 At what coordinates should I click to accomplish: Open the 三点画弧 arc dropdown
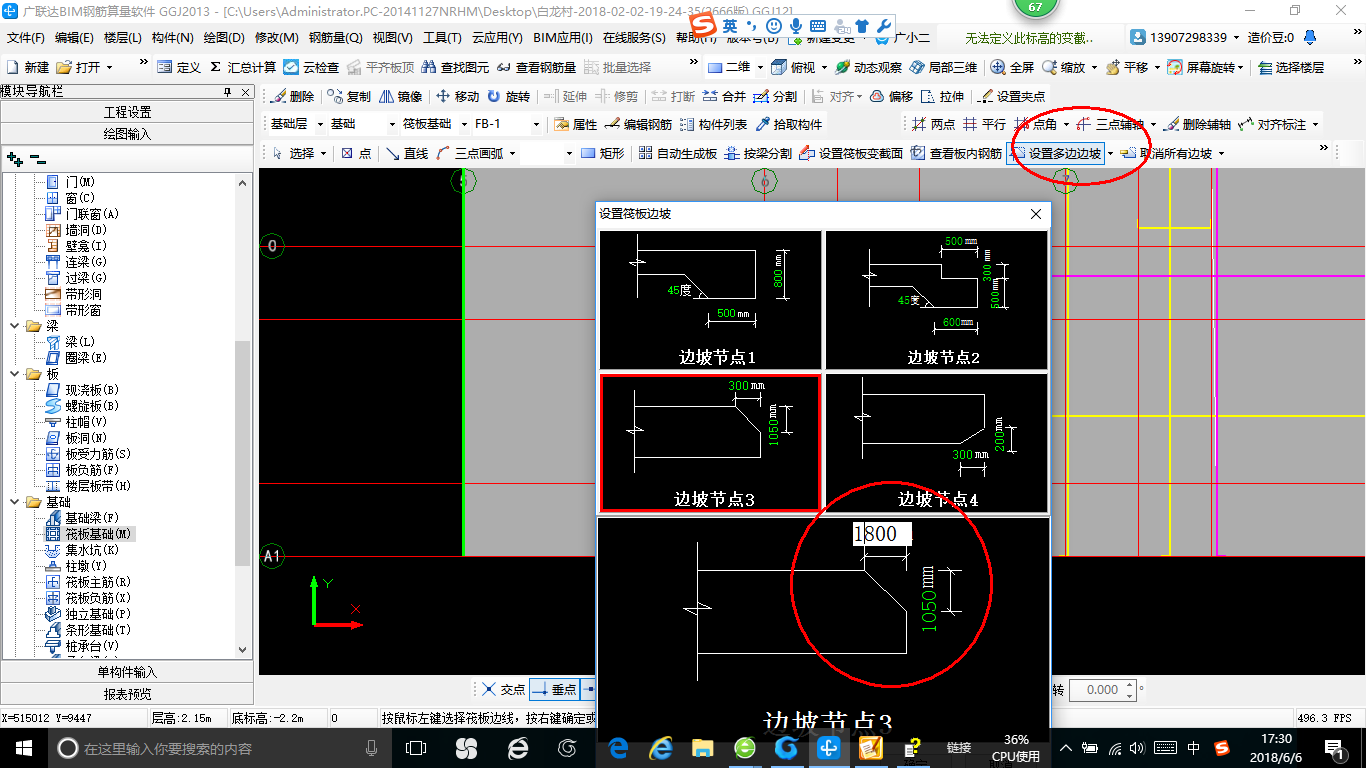point(511,153)
